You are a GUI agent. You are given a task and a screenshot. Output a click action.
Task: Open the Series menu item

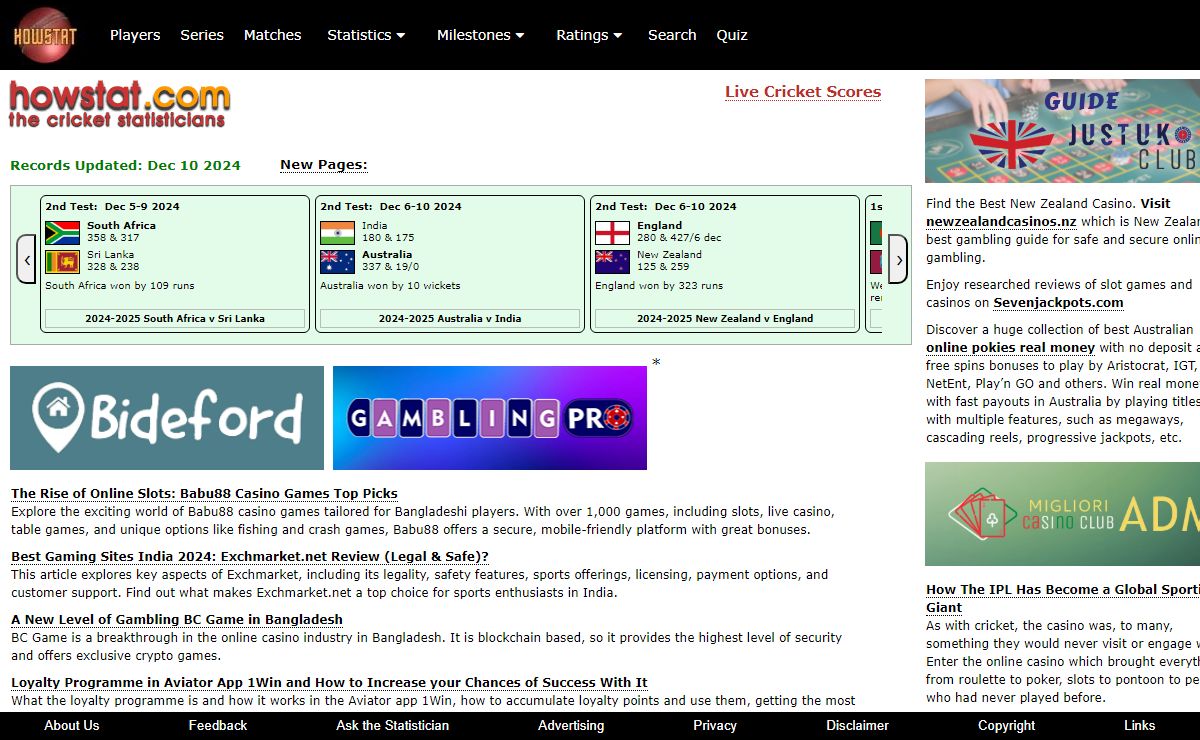[202, 35]
